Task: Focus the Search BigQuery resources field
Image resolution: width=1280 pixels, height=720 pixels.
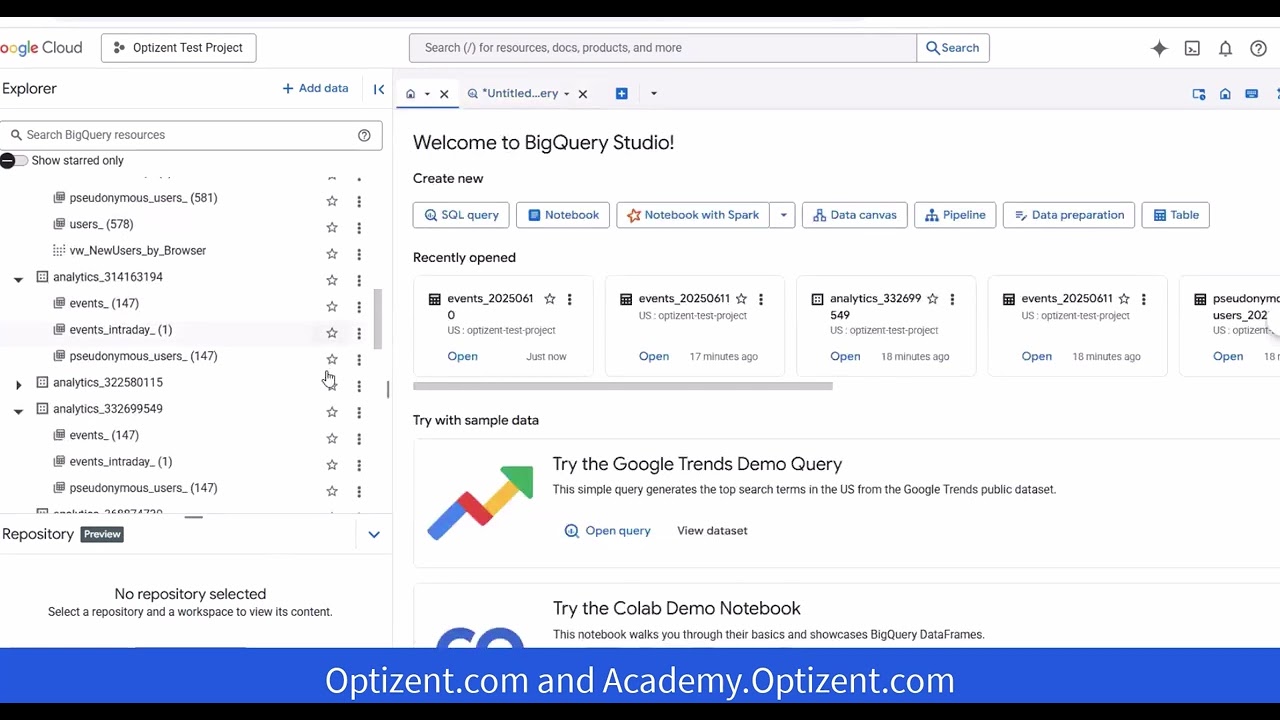Action: (x=190, y=135)
